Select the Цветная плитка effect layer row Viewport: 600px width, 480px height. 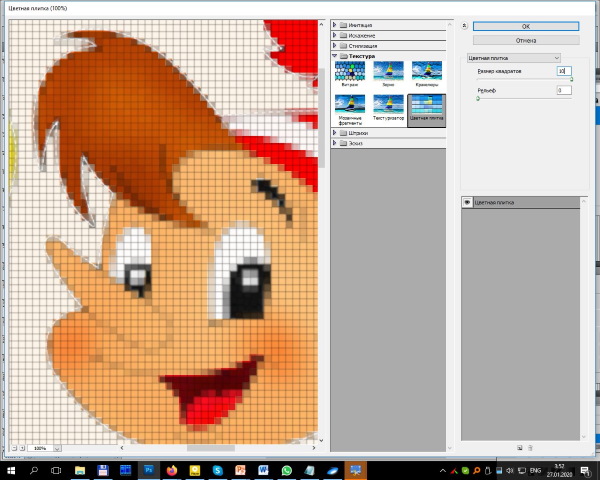520,202
